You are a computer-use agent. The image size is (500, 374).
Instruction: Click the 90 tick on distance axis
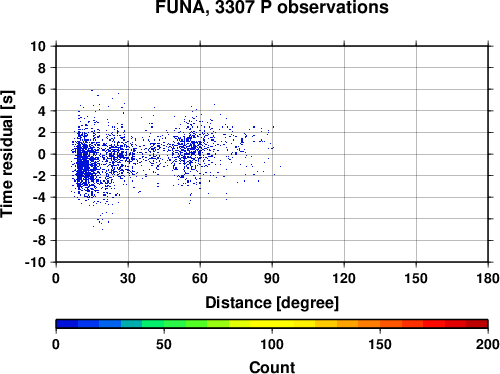tap(272, 278)
